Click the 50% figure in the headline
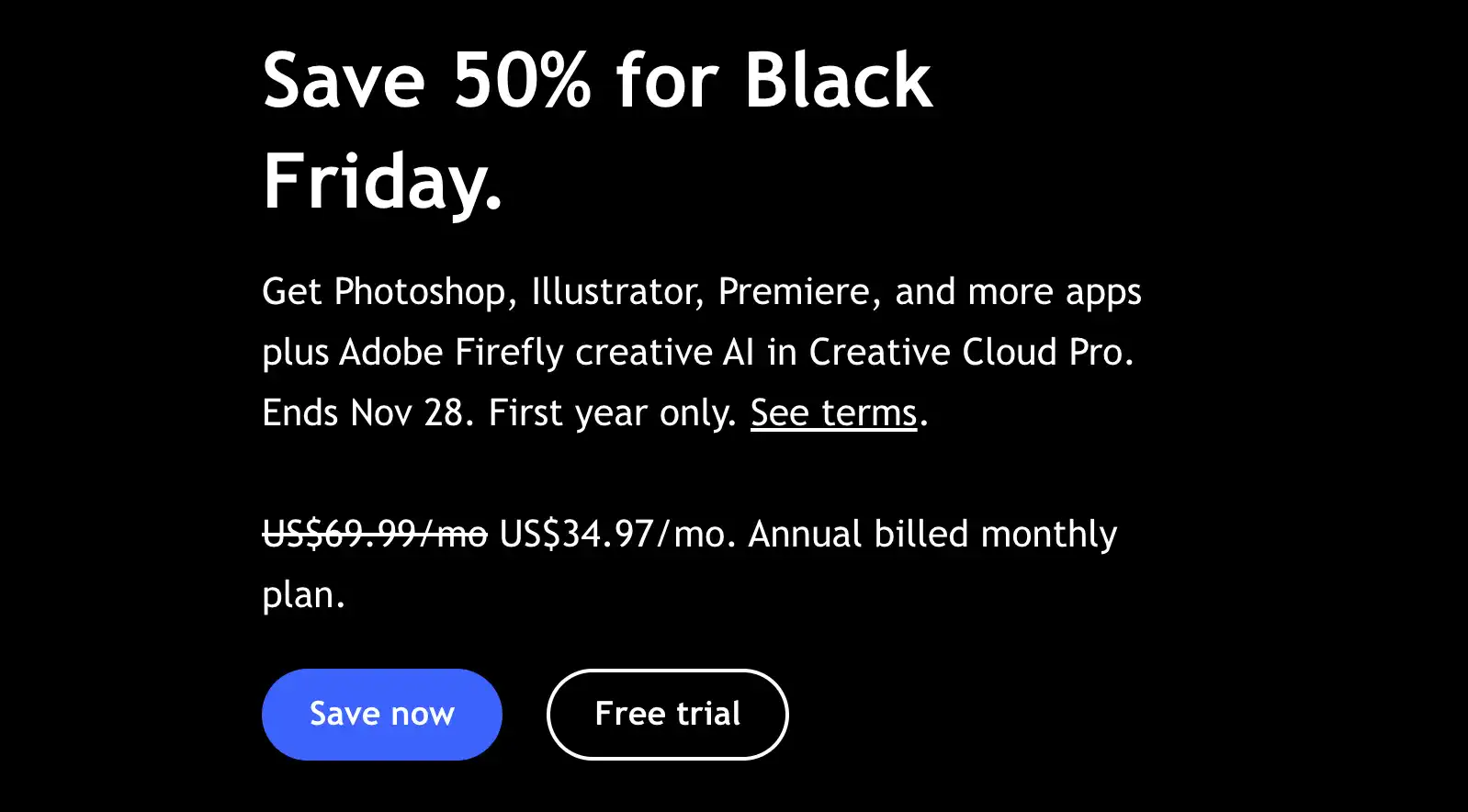Screen dimensions: 1468x812 click(x=522, y=80)
